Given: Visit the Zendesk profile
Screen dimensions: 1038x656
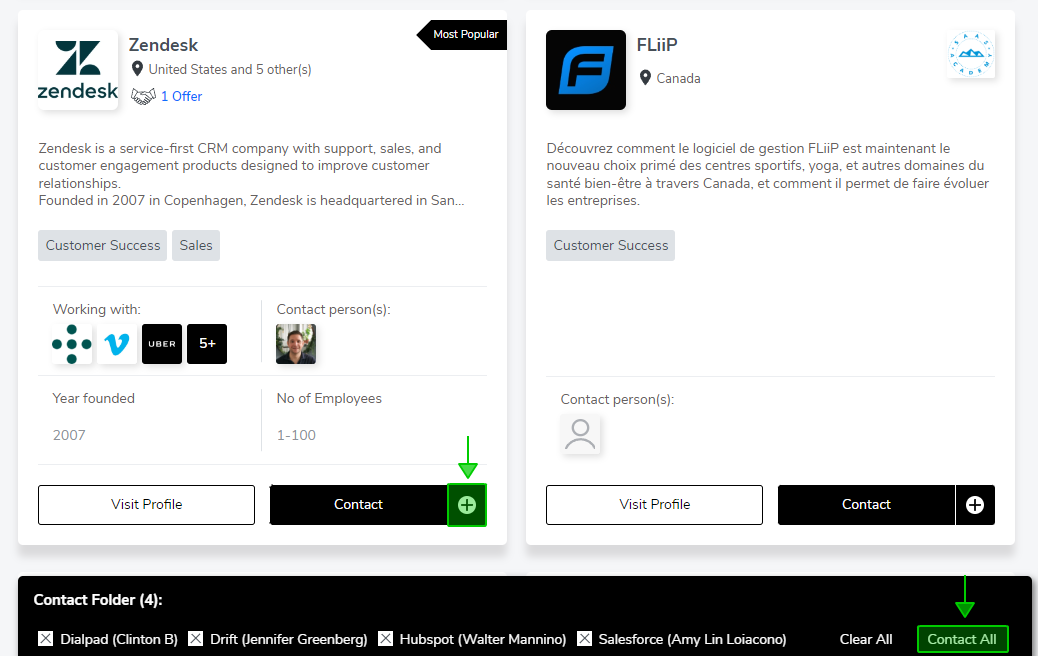Looking at the screenshot, I should click(146, 505).
